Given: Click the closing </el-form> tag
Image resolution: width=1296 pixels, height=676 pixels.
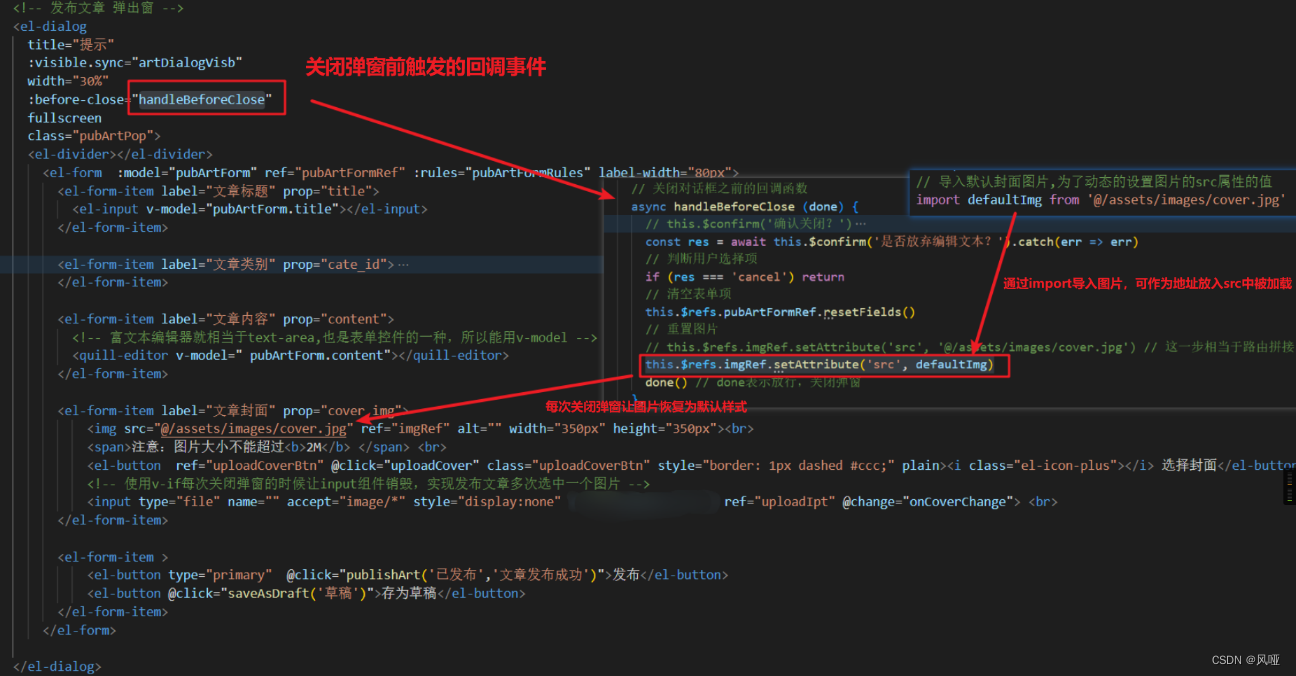Looking at the screenshot, I should click(79, 630).
